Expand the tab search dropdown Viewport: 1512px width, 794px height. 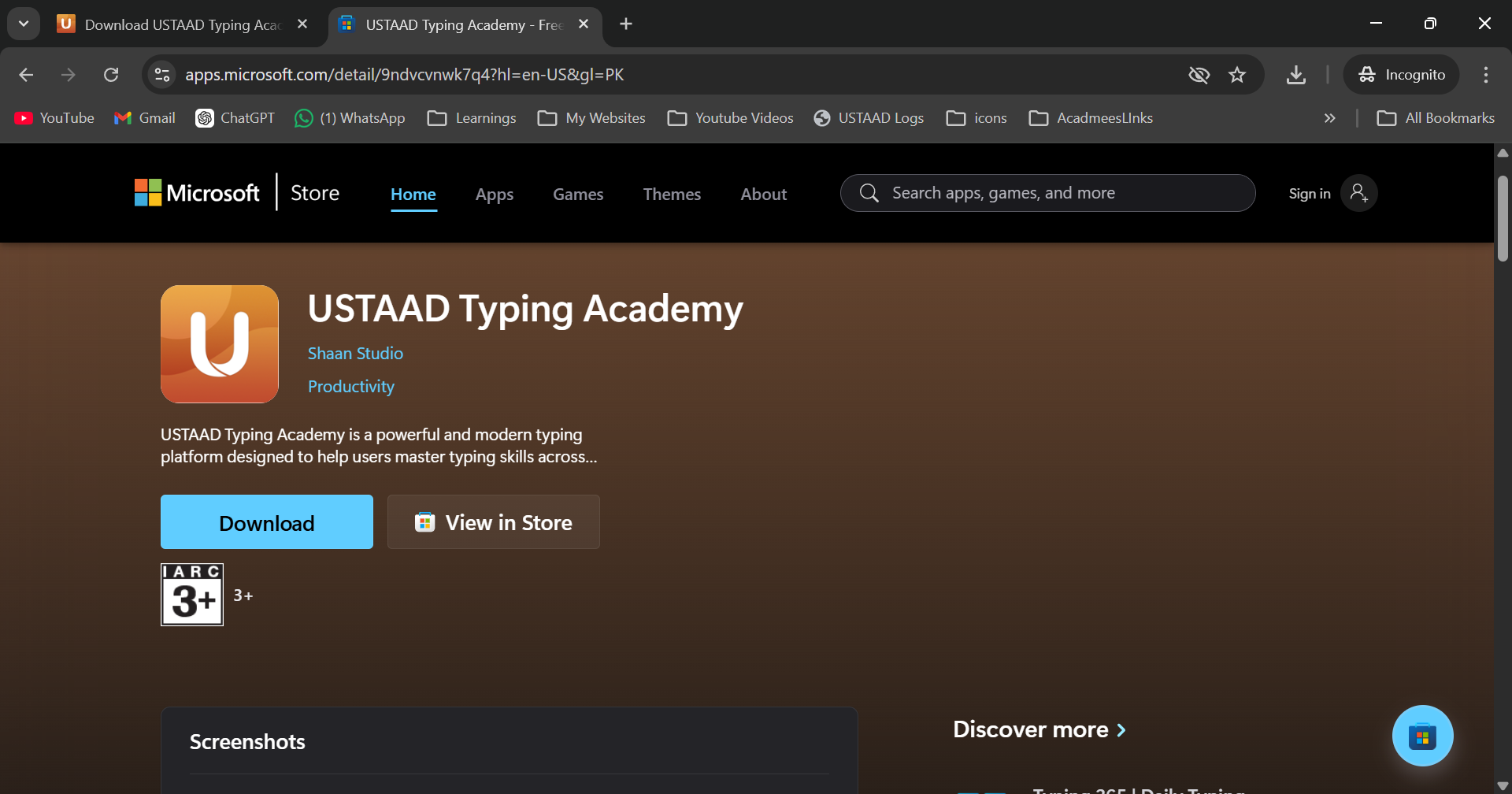tap(24, 24)
